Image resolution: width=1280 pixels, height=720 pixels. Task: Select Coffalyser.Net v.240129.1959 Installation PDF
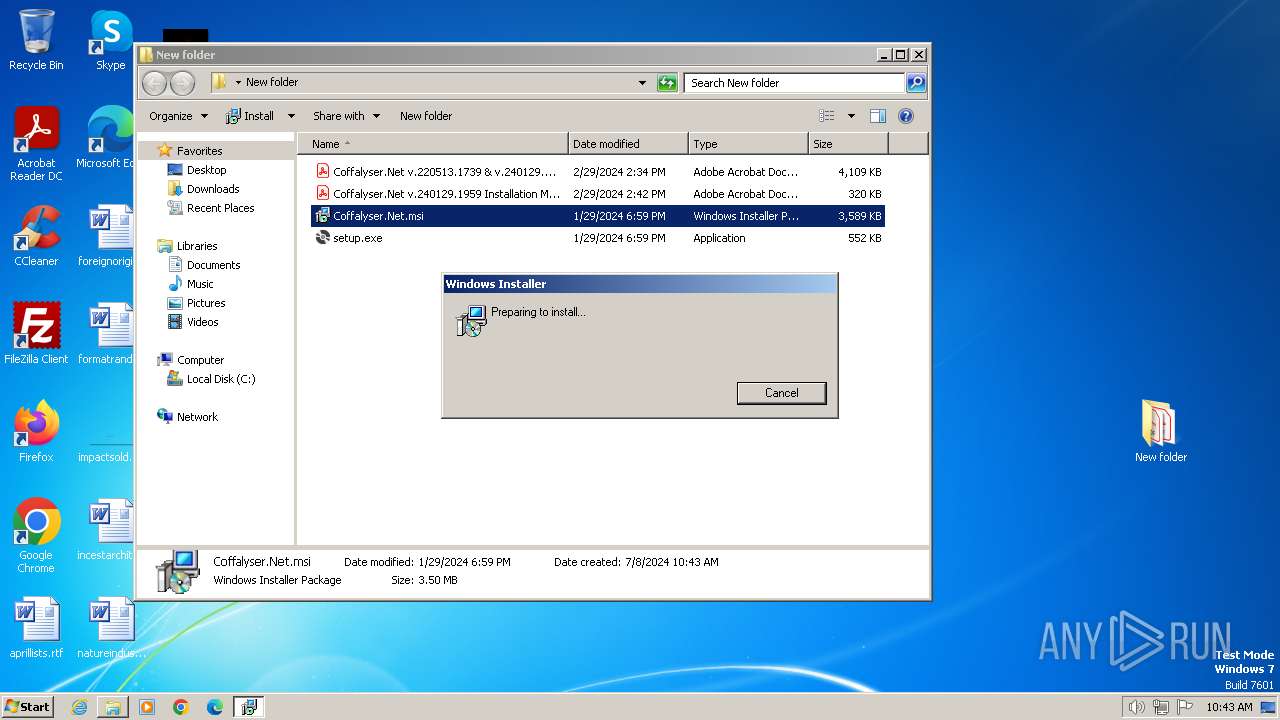(x=597, y=194)
